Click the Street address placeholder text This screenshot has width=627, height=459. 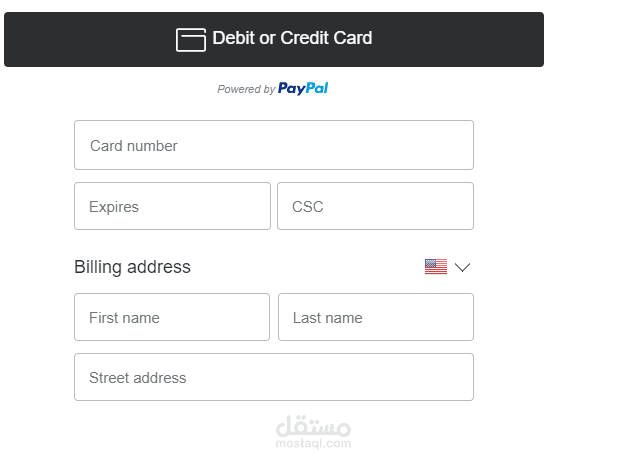click(138, 378)
